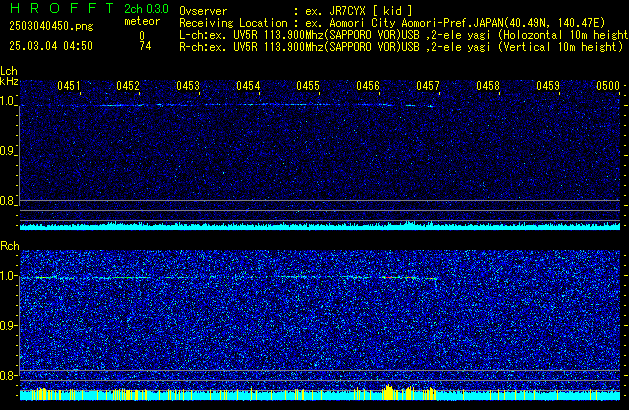Viewport: 629px width, 410px height.
Task: Click the 0454 time marker
Action: (248, 86)
